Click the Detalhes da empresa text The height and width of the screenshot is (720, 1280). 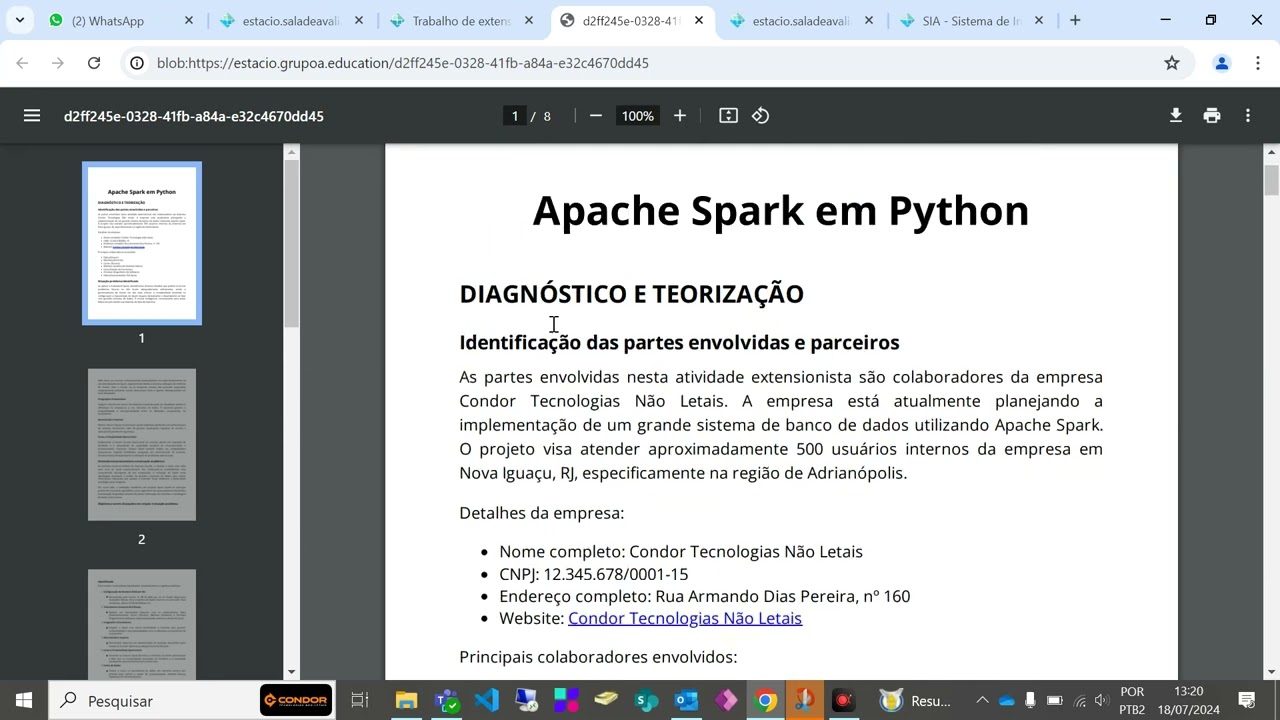pyautogui.click(x=541, y=513)
